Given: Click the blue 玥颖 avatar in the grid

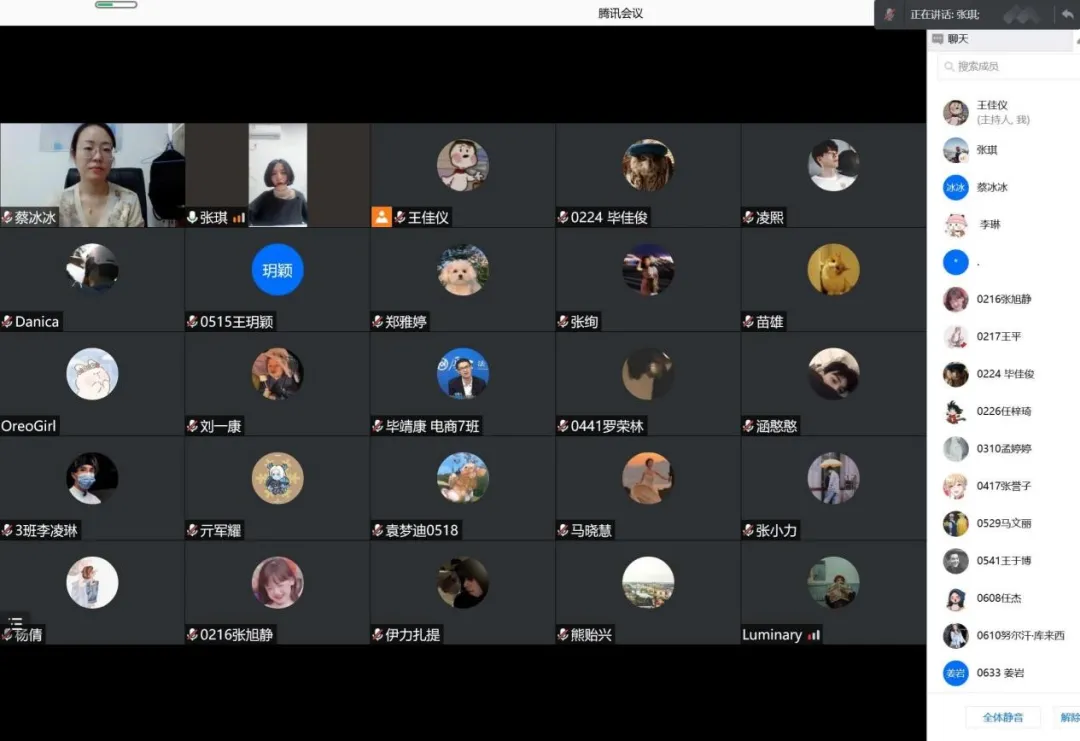Looking at the screenshot, I should (277, 269).
